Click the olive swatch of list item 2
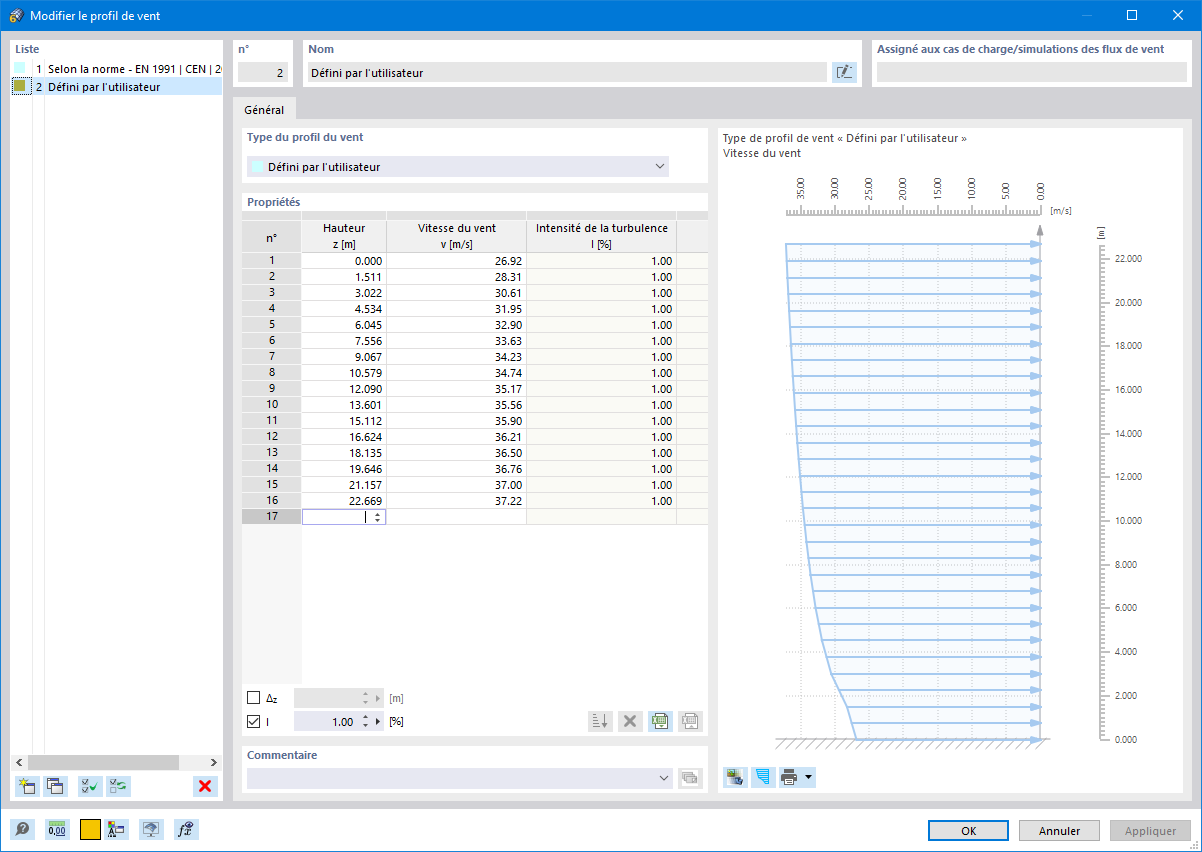Image resolution: width=1202 pixels, height=852 pixels. (19, 87)
